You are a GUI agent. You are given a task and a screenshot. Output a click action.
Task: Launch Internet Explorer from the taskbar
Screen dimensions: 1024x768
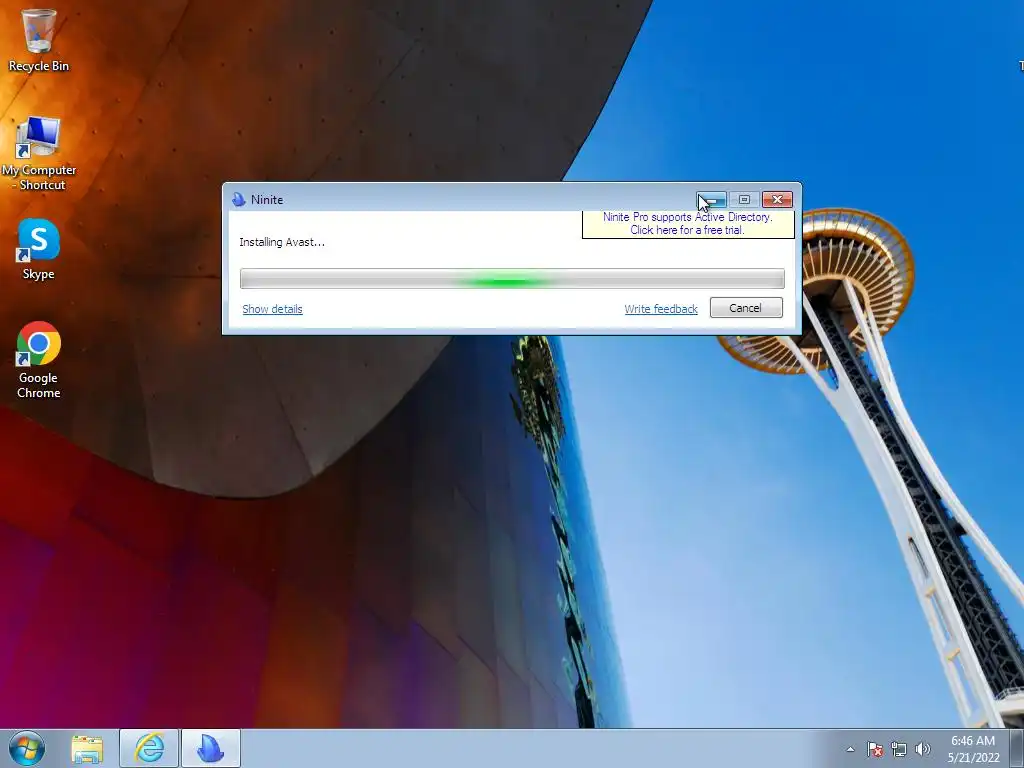[149, 749]
